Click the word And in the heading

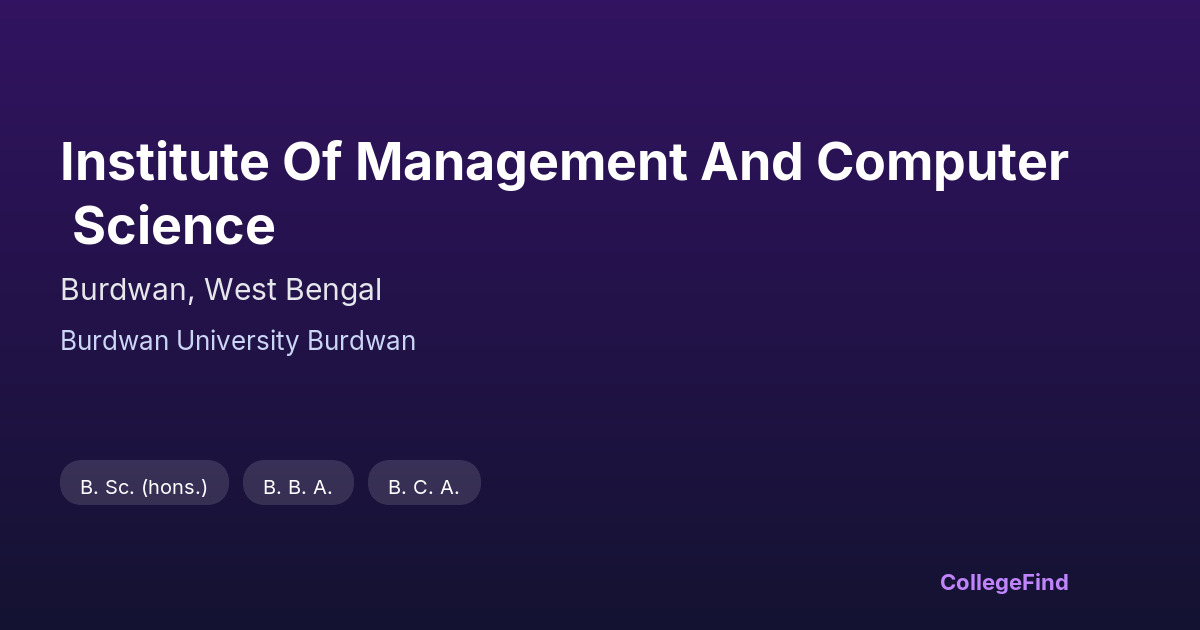coord(752,162)
